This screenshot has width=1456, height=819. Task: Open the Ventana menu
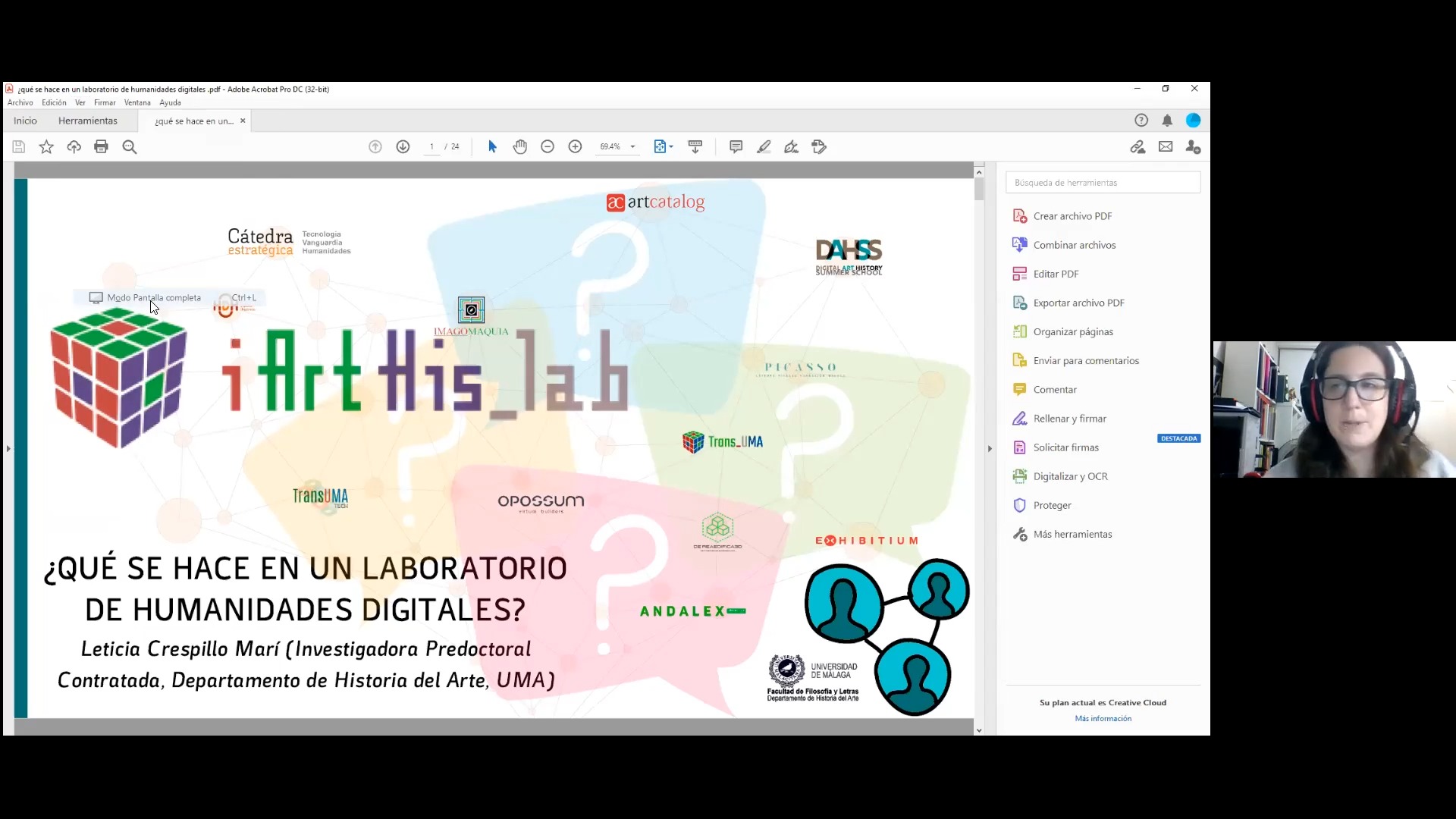tap(137, 103)
